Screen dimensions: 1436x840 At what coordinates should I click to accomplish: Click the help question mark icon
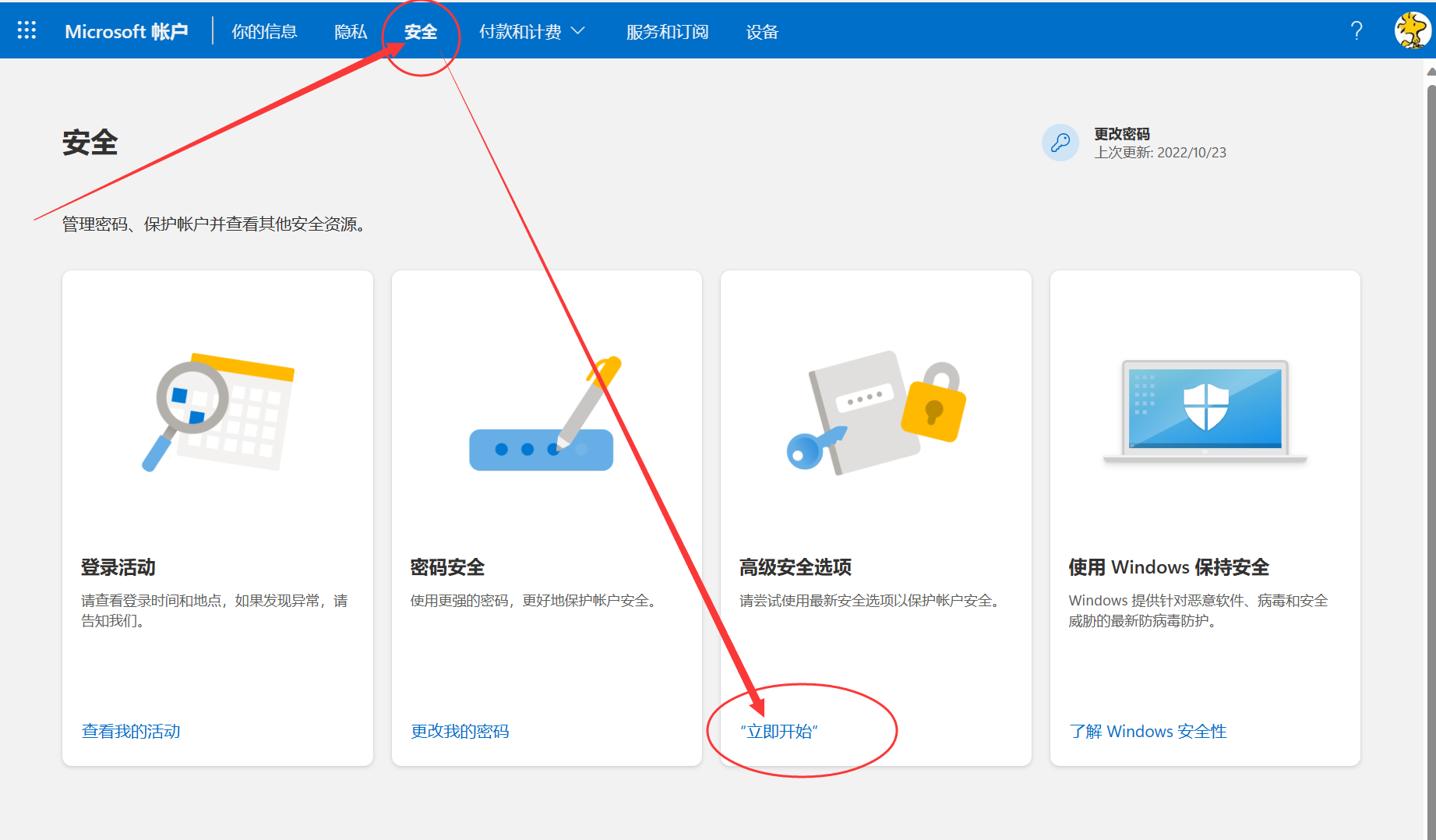coord(1357,31)
